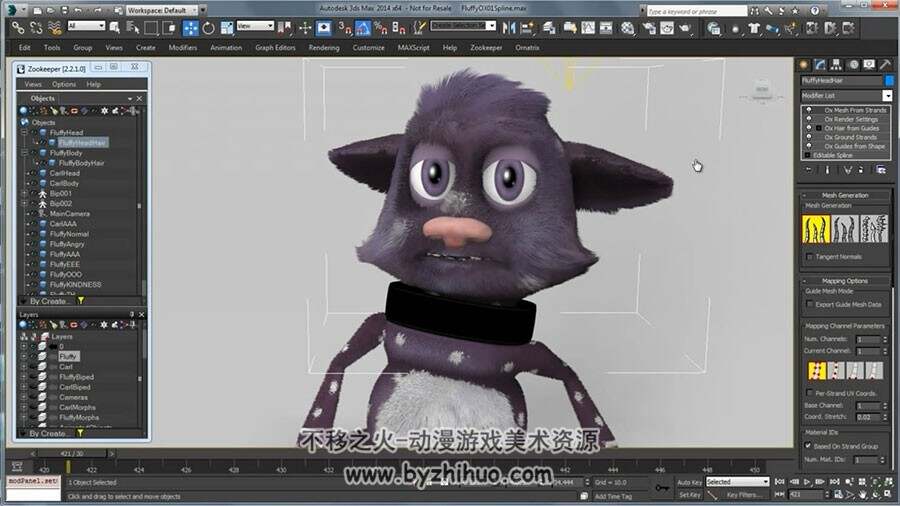Toggle the Percent Snap tool
Screen dimensions: 900x506
pyautogui.click(x=381, y=27)
